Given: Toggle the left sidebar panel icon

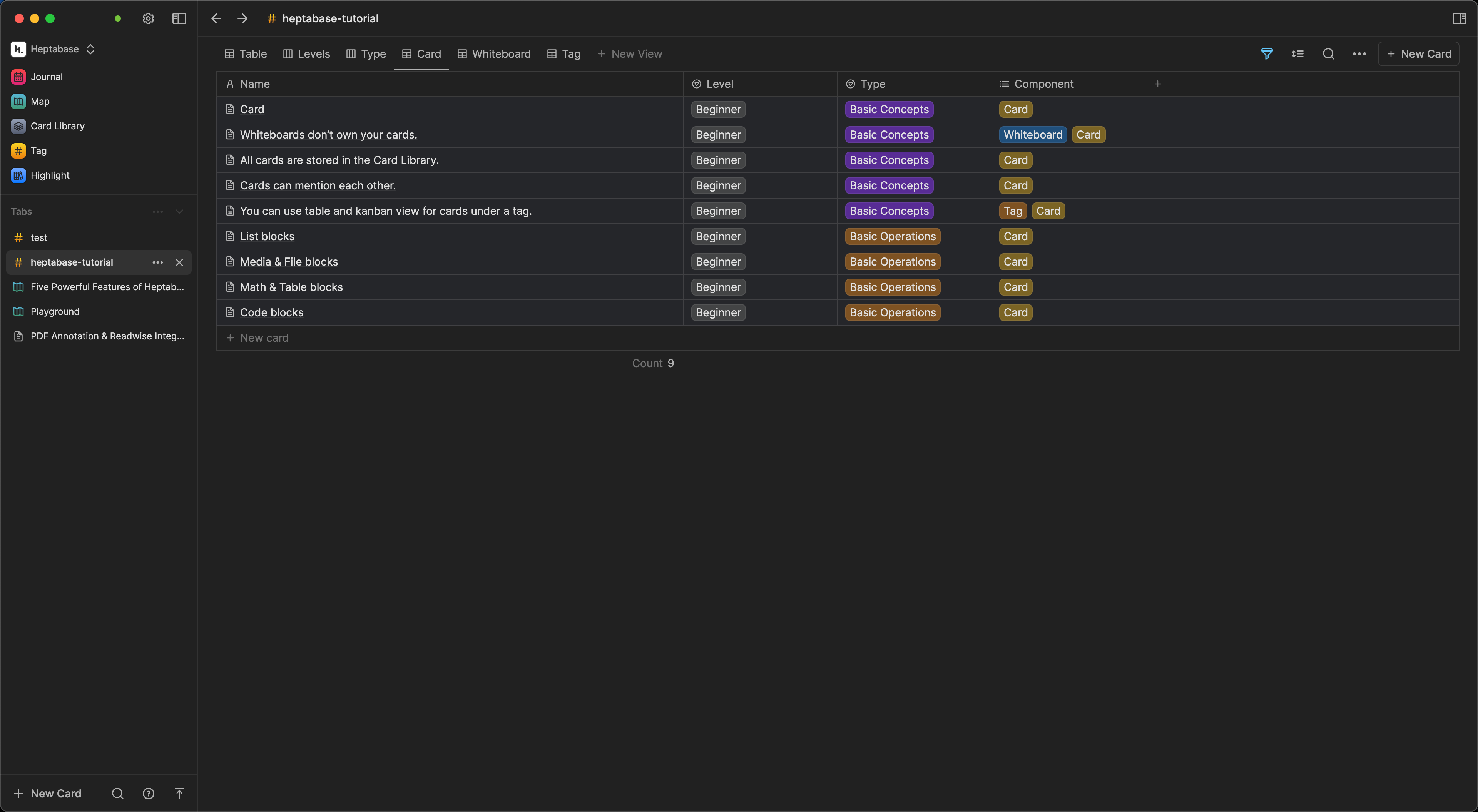Looking at the screenshot, I should tap(179, 18).
